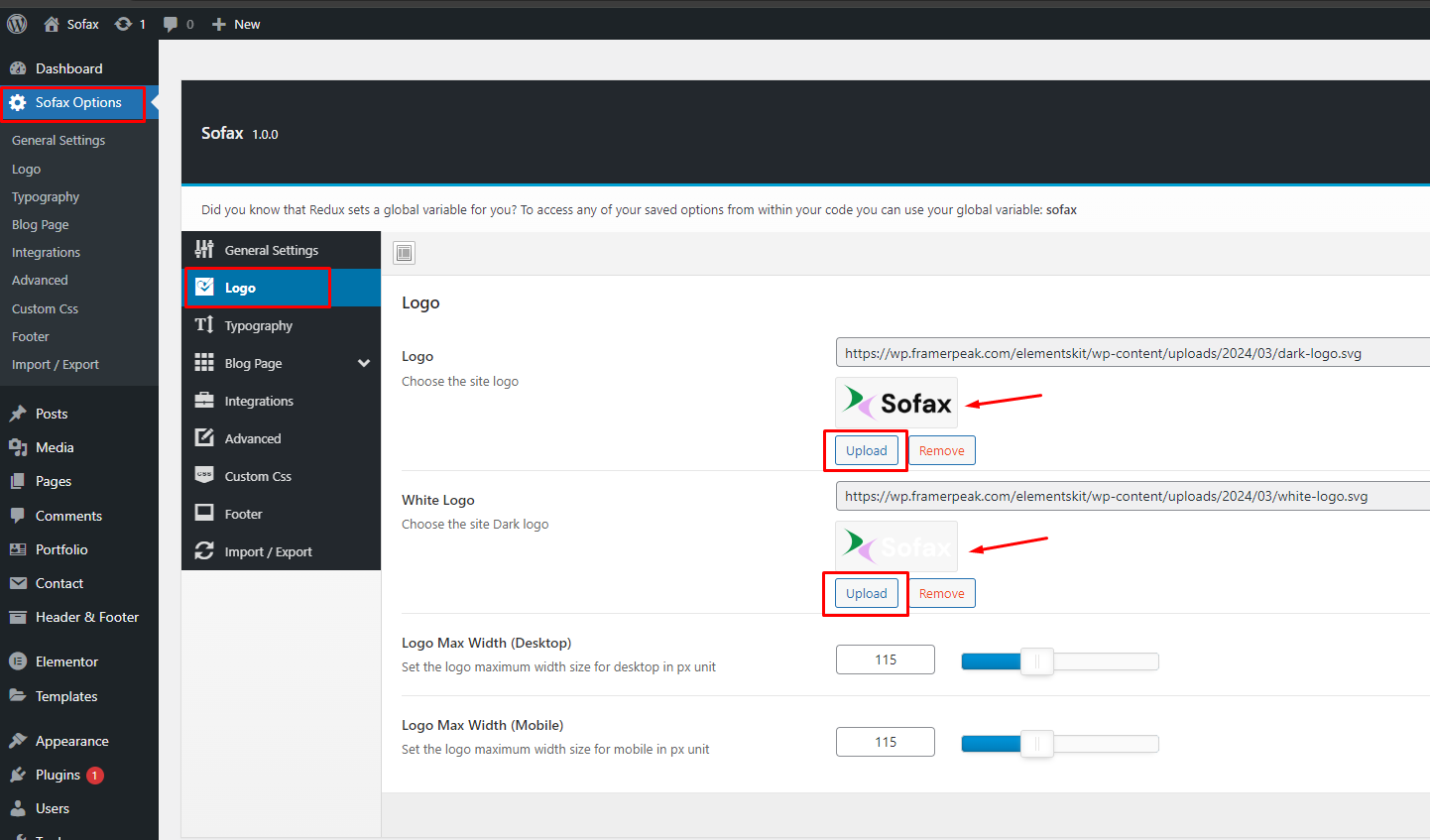Click the Templates folder icon
The height and width of the screenshot is (840, 1430).
point(18,696)
